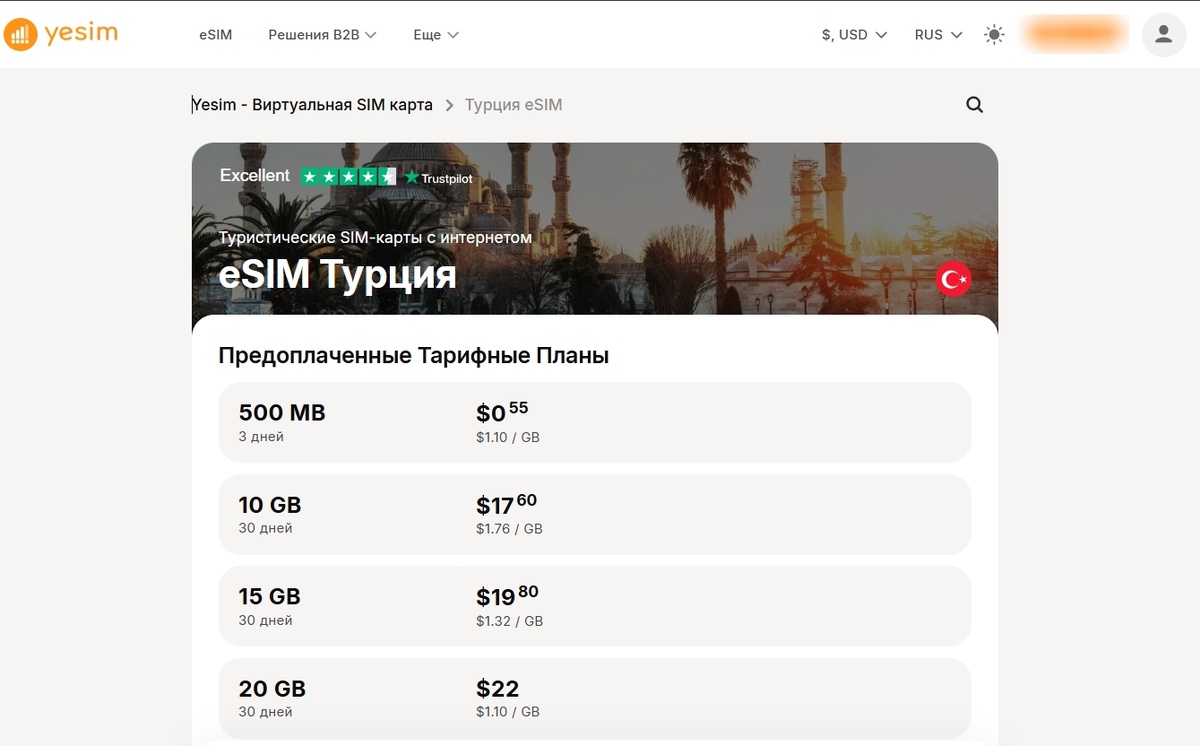Open site search via magnifier icon

pos(974,104)
